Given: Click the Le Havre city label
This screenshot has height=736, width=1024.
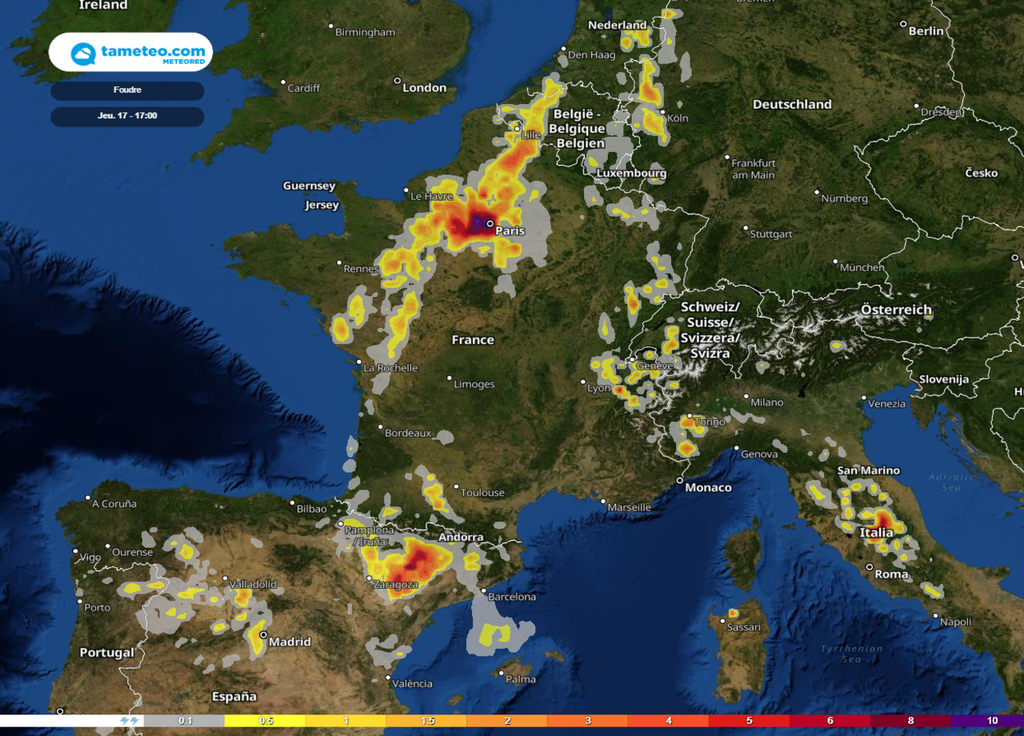Looking at the screenshot, I should point(431,196).
